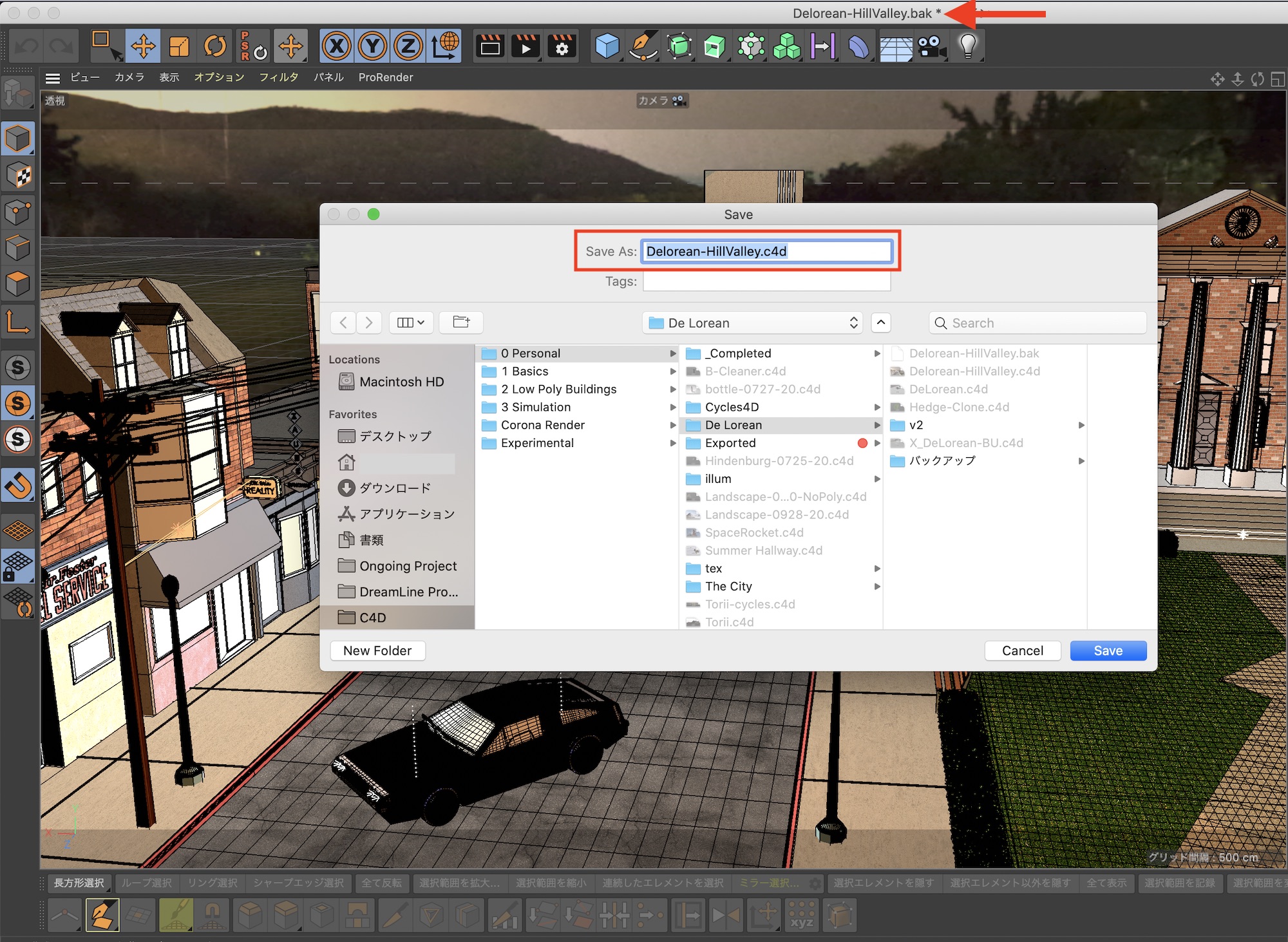Select the Move tool in top toolbar
The image size is (1288, 942).
click(143, 46)
